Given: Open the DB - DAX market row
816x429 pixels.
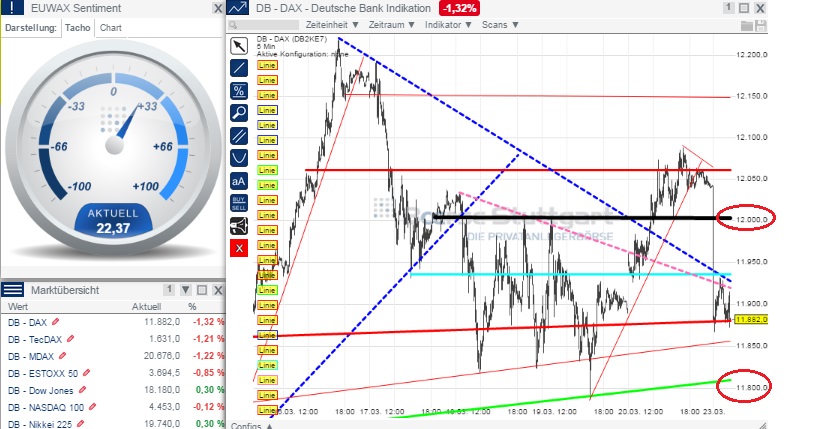Looking at the screenshot, I should coord(113,322).
